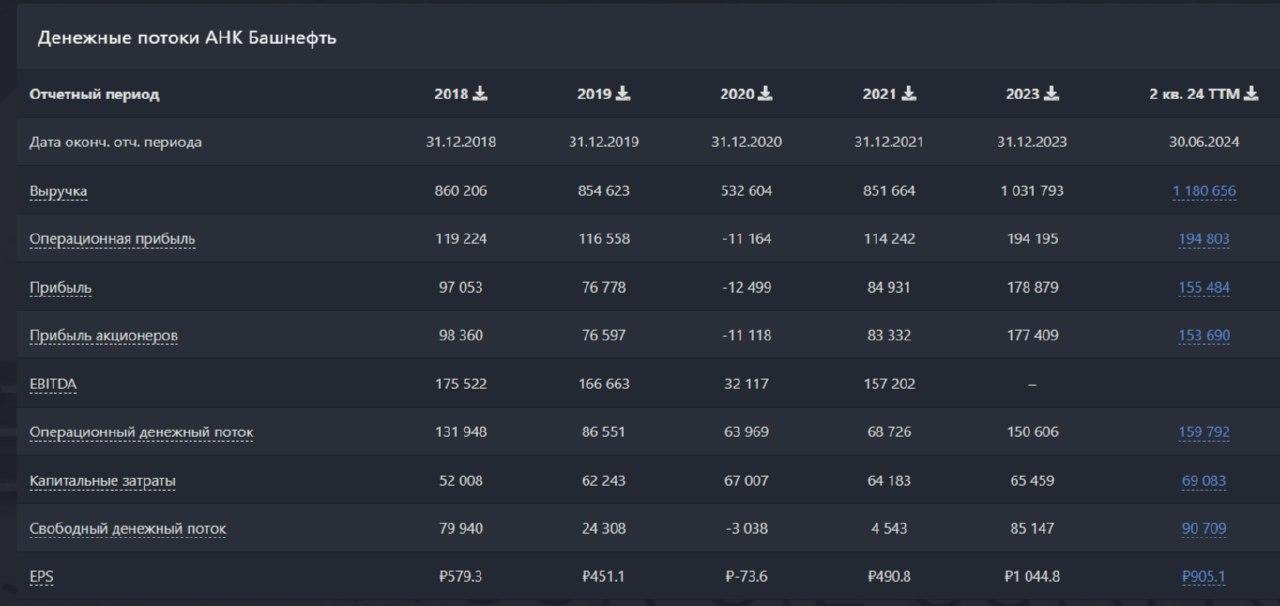Click the download icon beside 2021
The image size is (1280, 606).
(909, 93)
